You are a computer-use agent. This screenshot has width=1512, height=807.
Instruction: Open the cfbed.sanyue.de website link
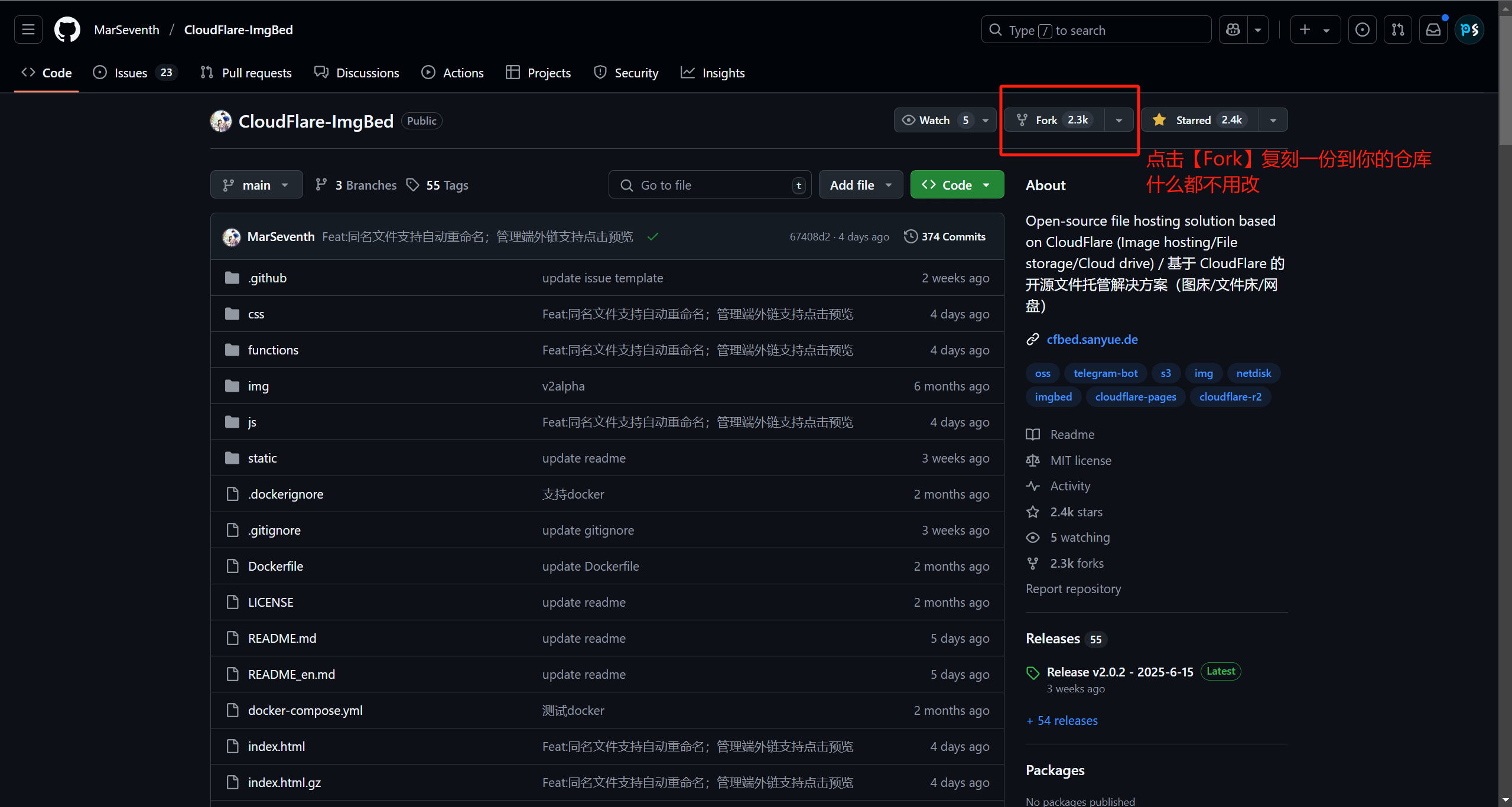(1092, 339)
